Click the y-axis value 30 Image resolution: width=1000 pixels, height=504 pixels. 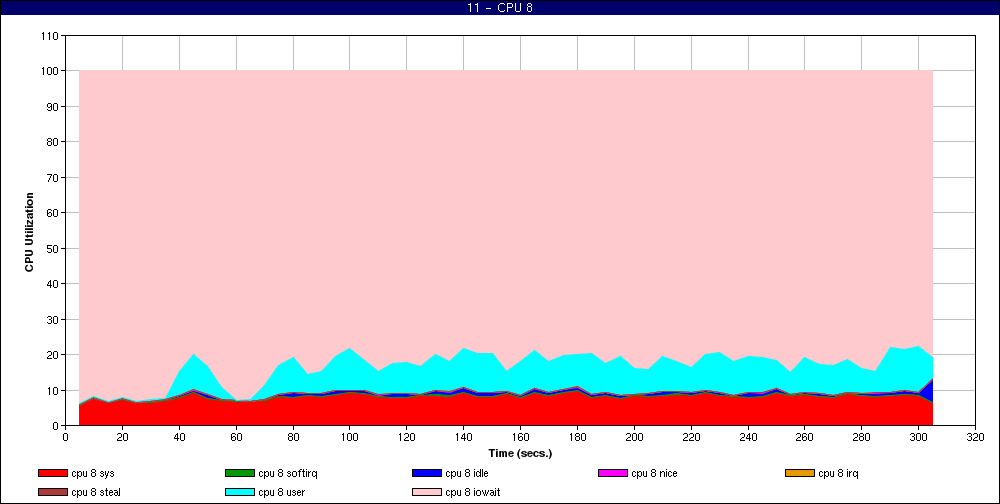click(x=54, y=319)
